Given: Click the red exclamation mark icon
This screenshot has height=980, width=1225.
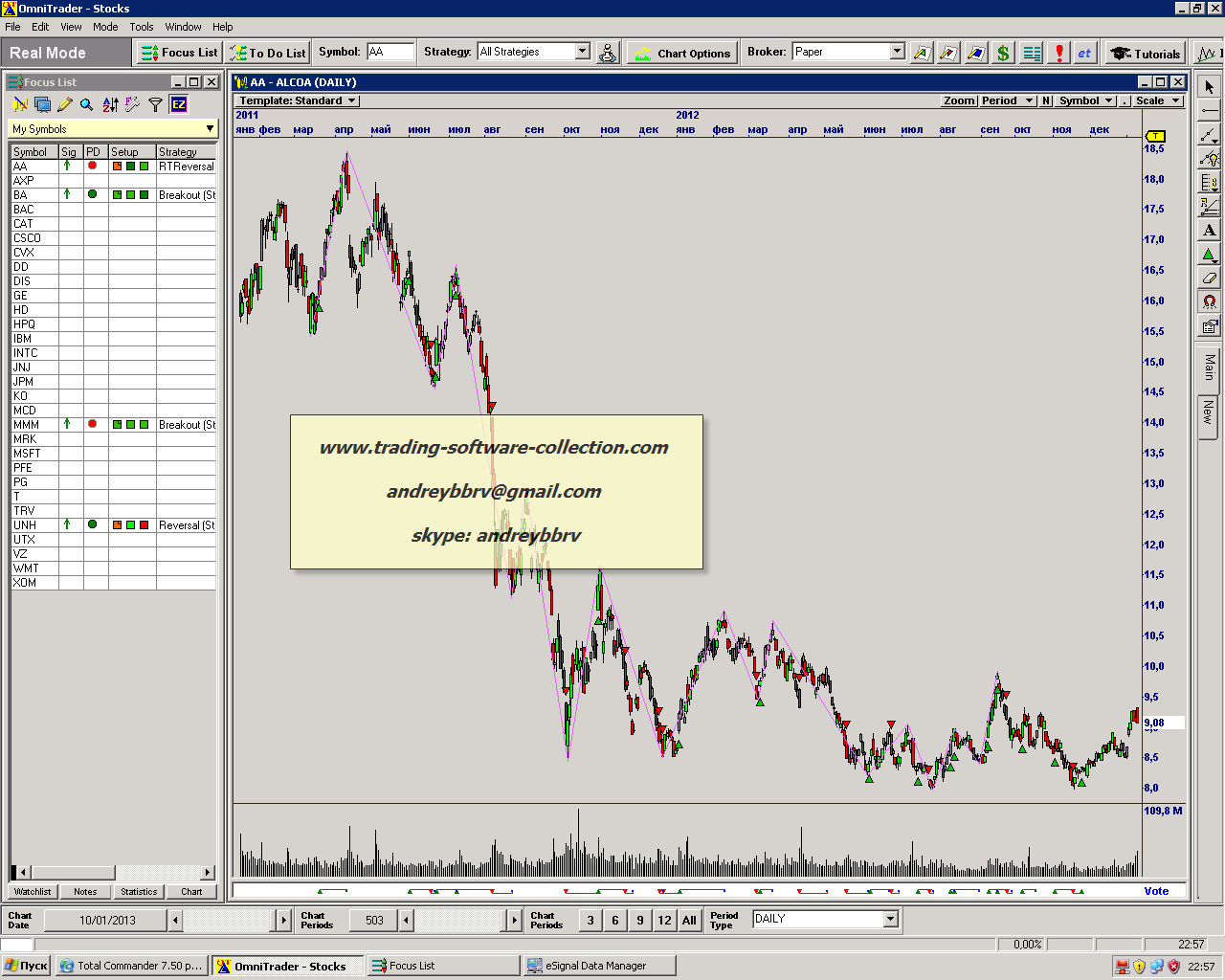Looking at the screenshot, I should pyautogui.click(x=1058, y=54).
